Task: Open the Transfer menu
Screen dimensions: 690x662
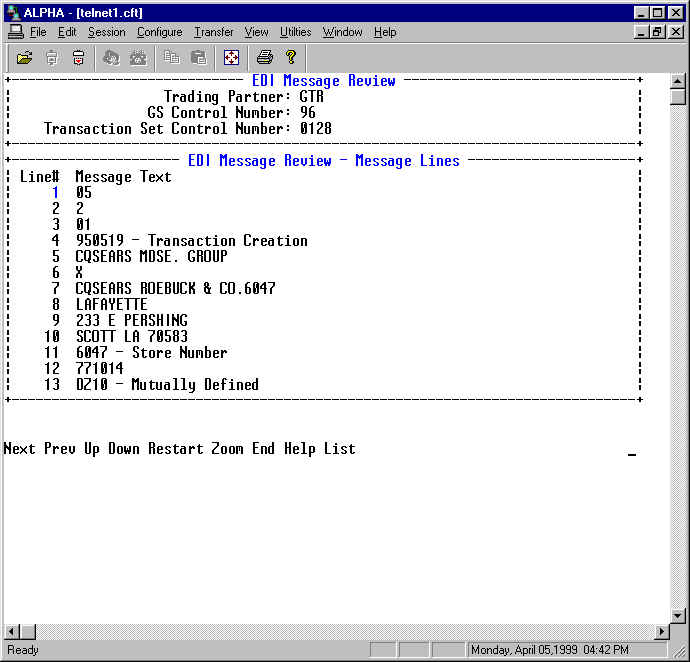Action: [x=213, y=32]
